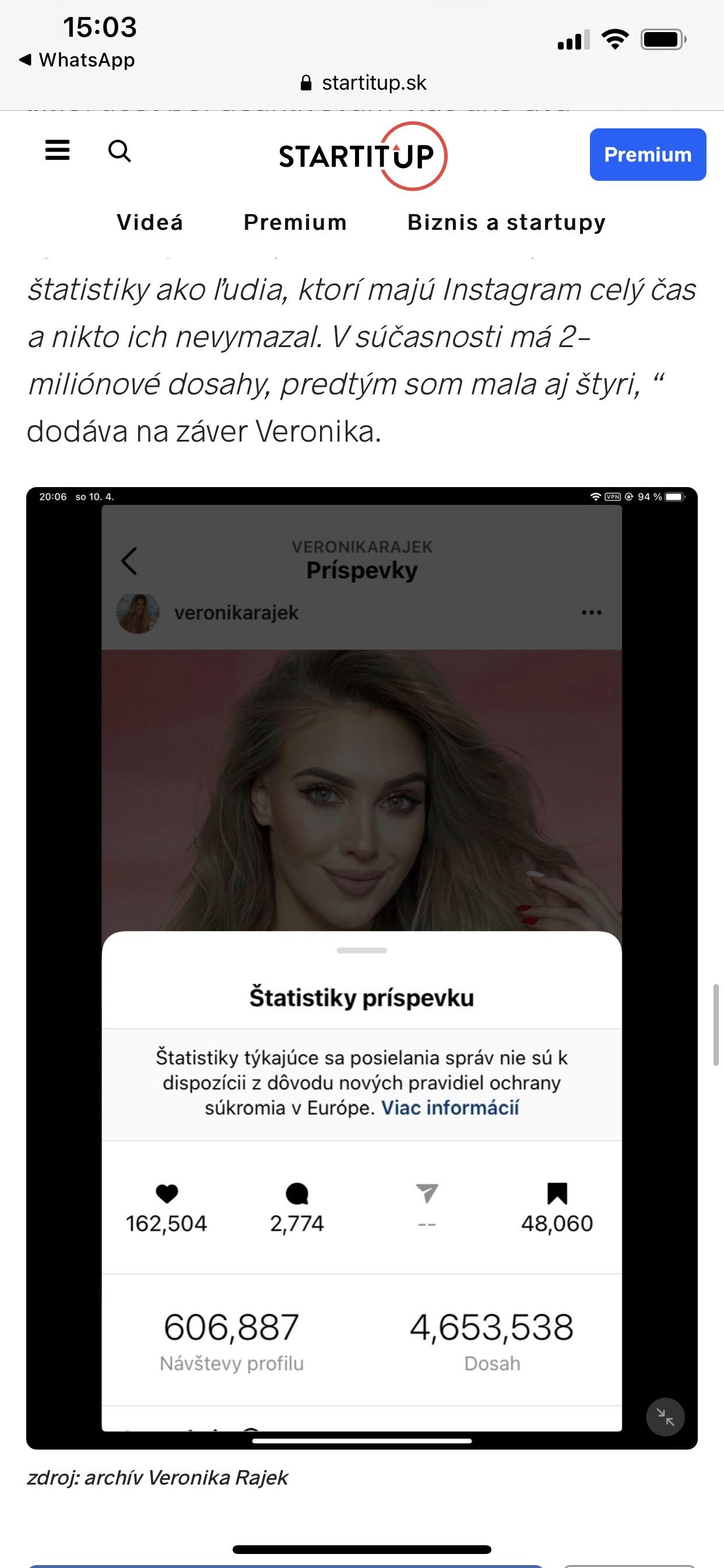Collapse the image using minimize icon
The image size is (724, 1568).
(665, 1417)
